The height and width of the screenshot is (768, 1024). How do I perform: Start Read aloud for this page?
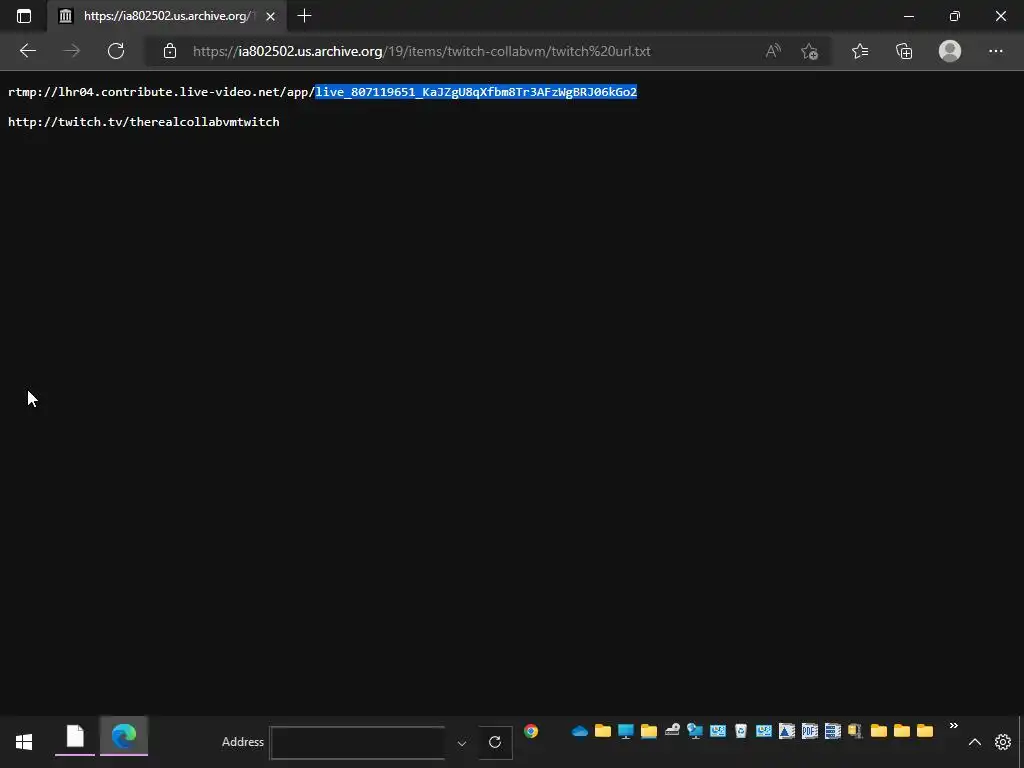pos(773,51)
